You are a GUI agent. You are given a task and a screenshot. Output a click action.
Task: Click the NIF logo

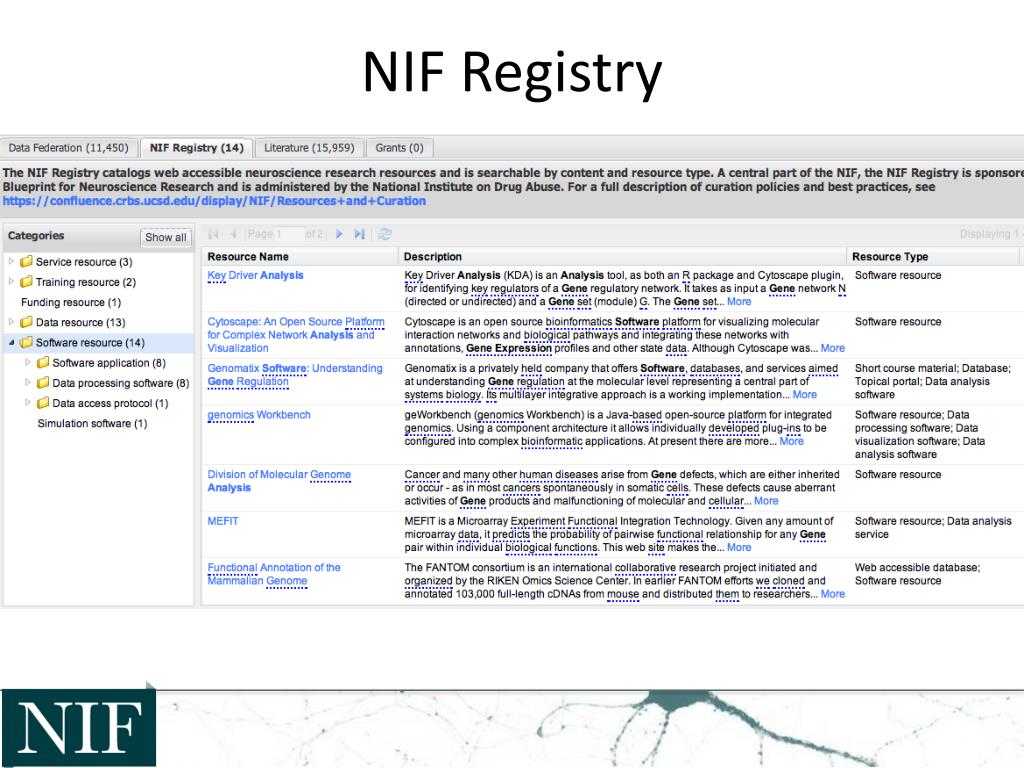point(78,728)
